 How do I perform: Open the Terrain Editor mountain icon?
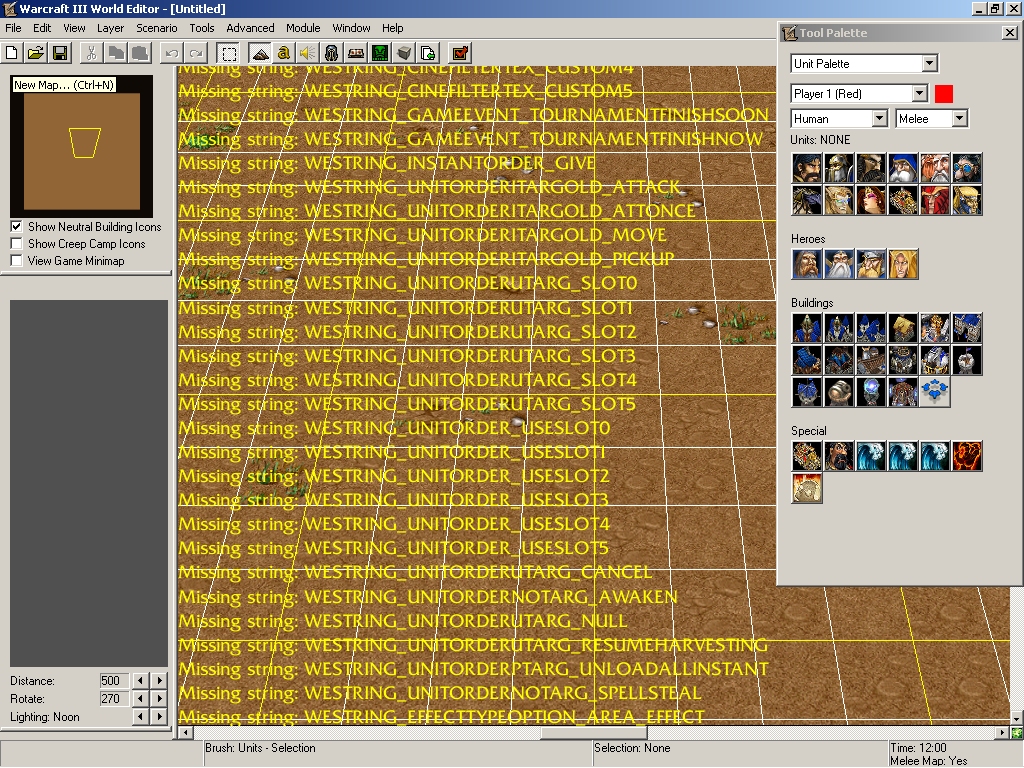(x=260, y=53)
